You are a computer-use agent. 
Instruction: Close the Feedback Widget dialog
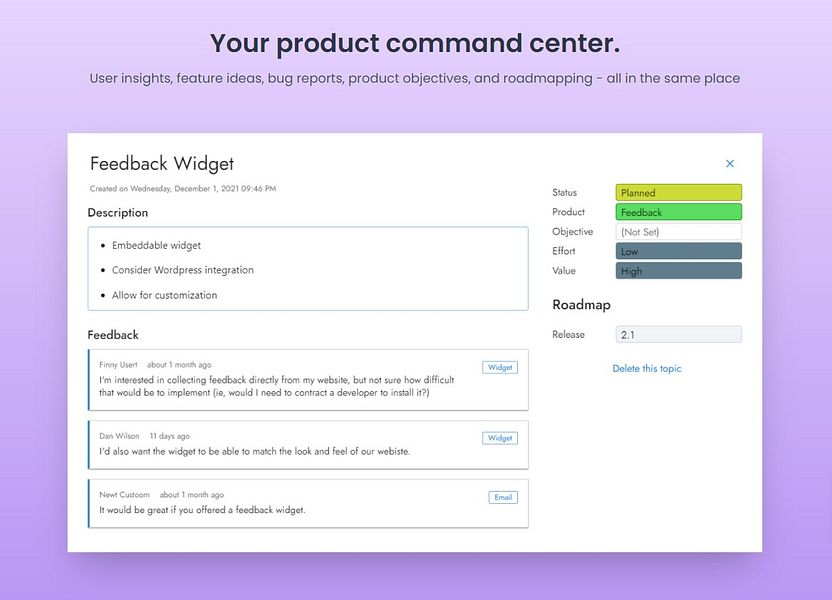coord(730,164)
